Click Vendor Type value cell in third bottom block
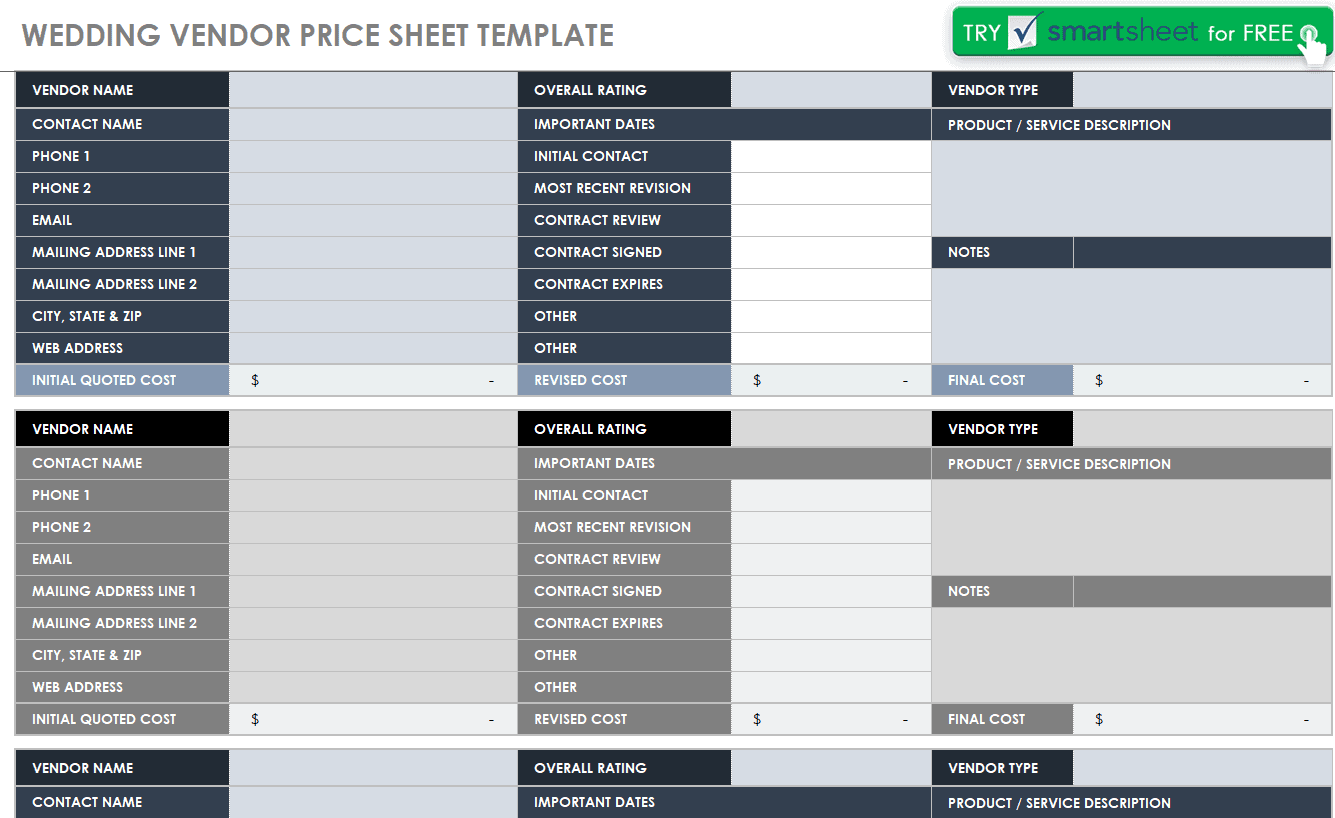Image resolution: width=1335 pixels, height=818 pixels. [x=1202, y=768]
